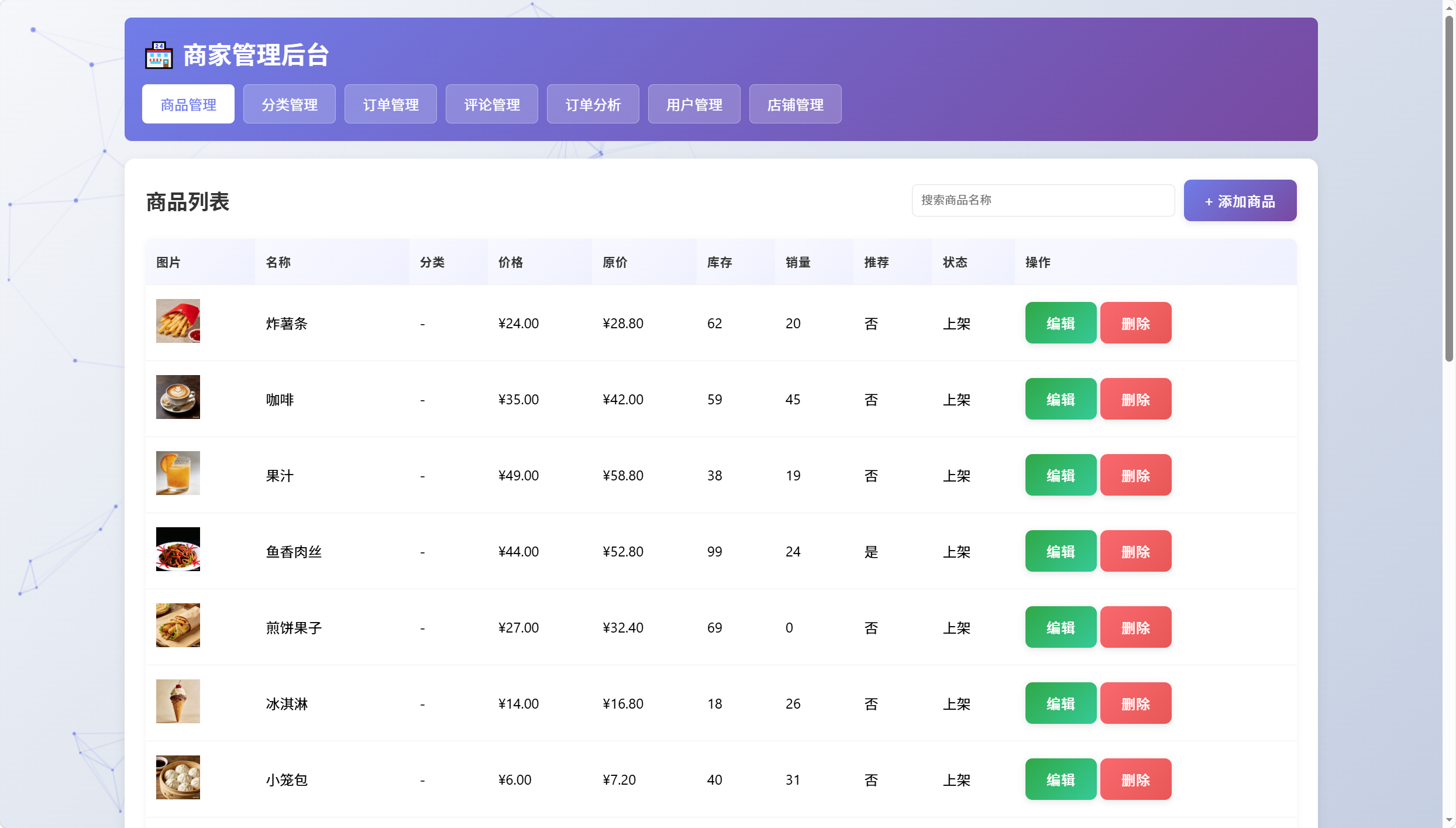Select the 订单分析 tab
This screenshot has width=1456, height=828.
[593, 104]
